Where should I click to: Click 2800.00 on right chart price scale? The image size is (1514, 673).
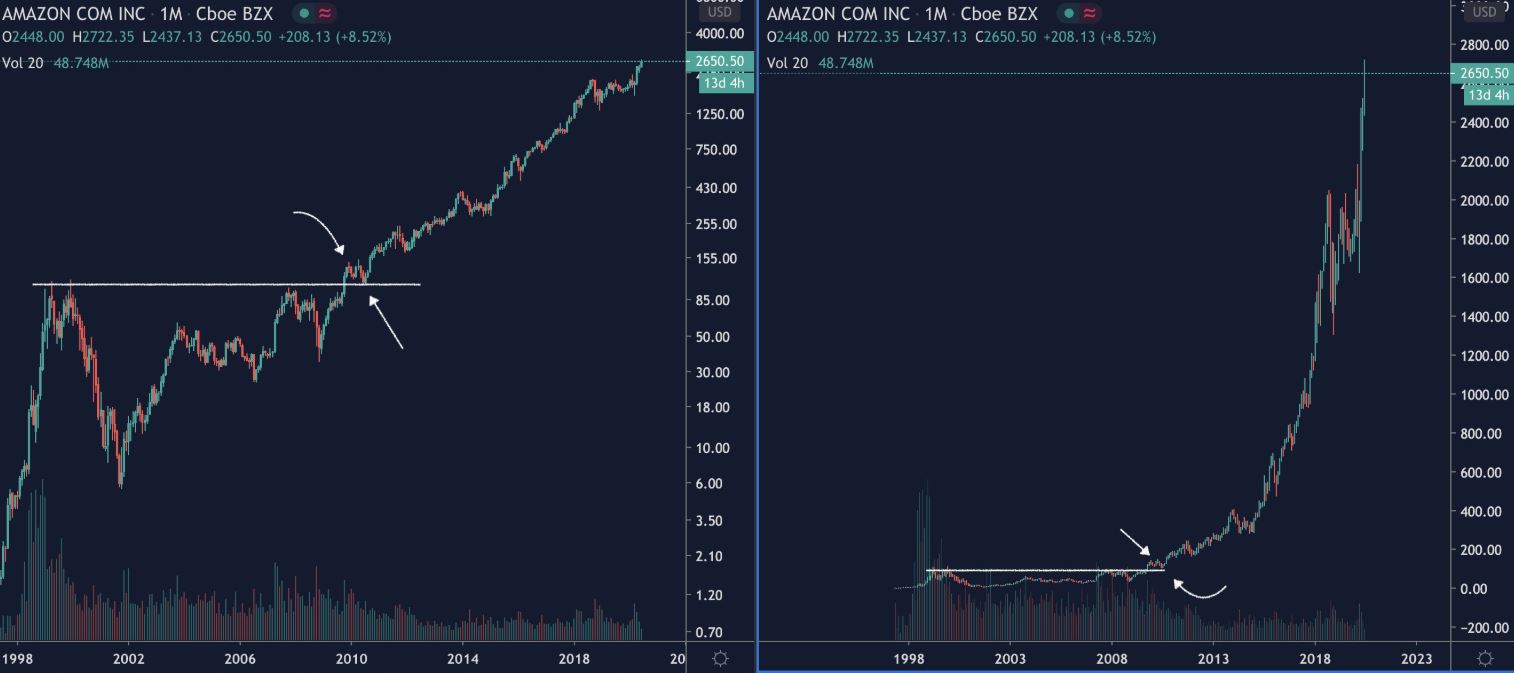(x=1485, y=45)
